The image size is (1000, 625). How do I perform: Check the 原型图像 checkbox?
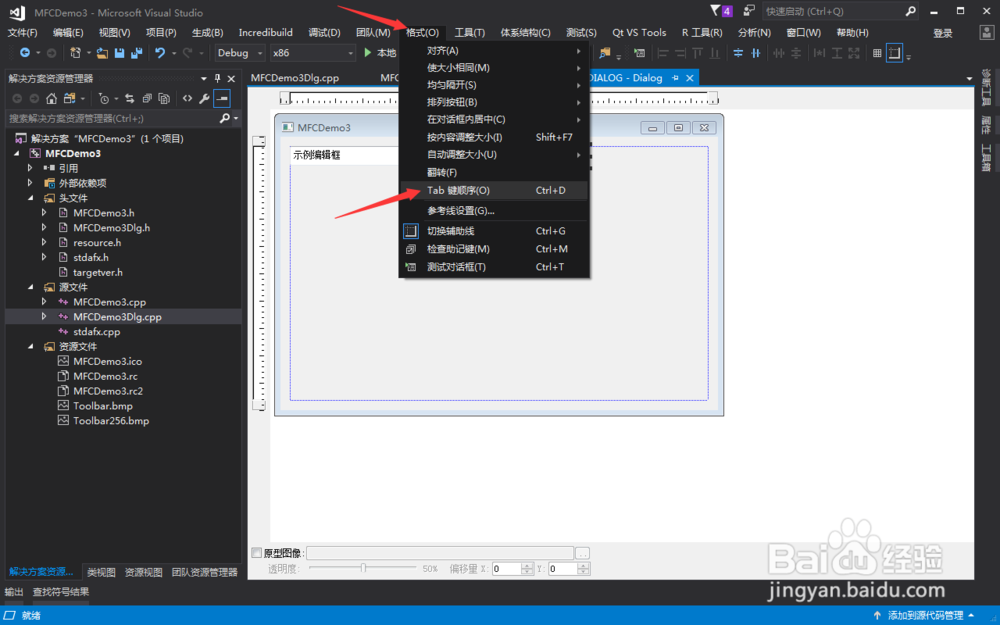click(x=256, y=552)
